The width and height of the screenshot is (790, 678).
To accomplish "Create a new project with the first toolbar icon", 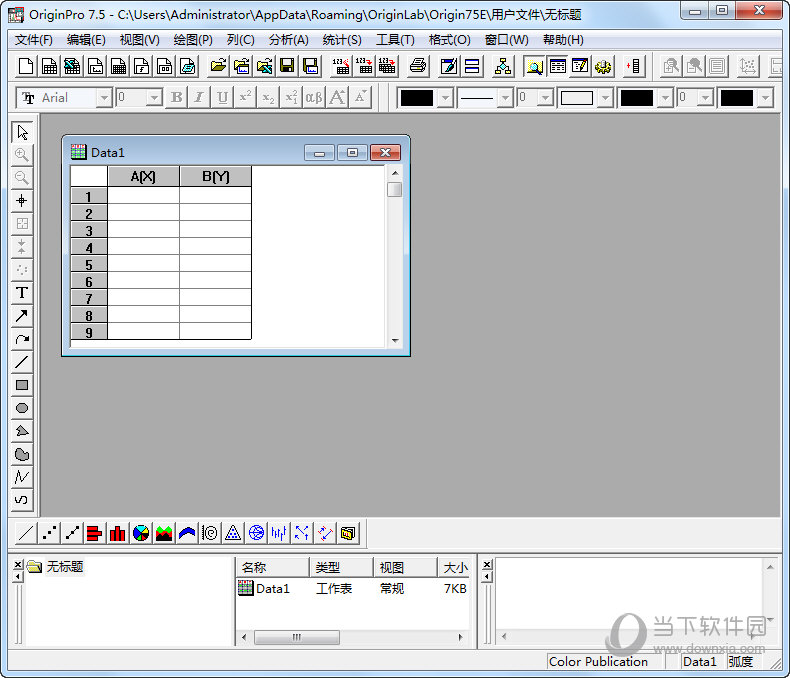I will point(26,66).
